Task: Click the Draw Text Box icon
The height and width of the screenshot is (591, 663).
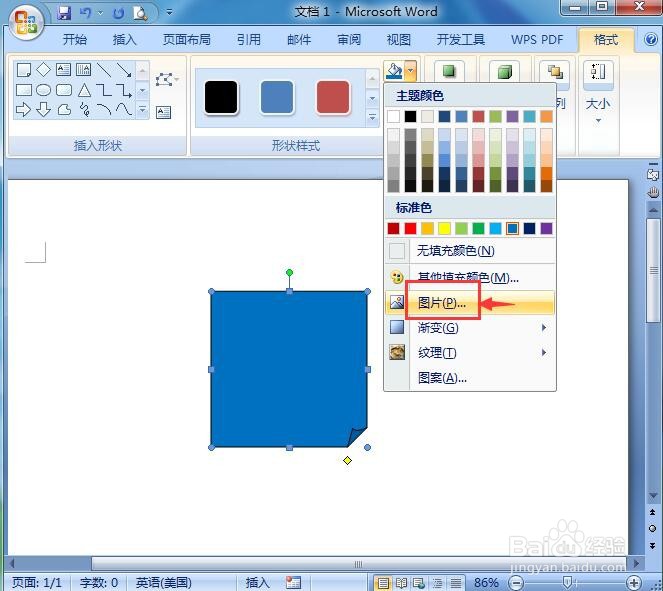Action: [x=164, y=112]
